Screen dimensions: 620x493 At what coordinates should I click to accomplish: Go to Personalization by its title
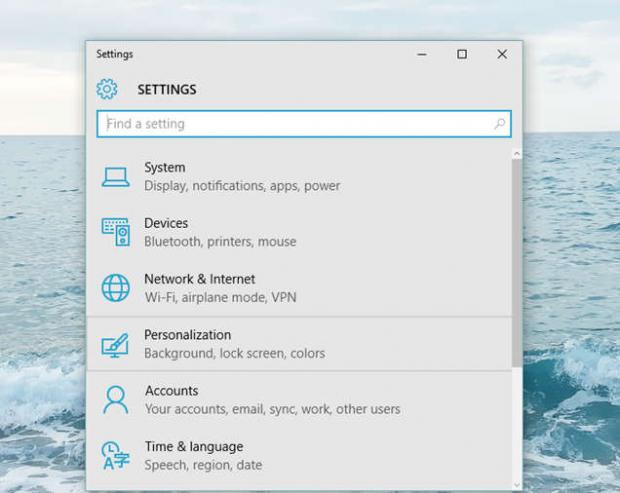click(x=187, y=335)
